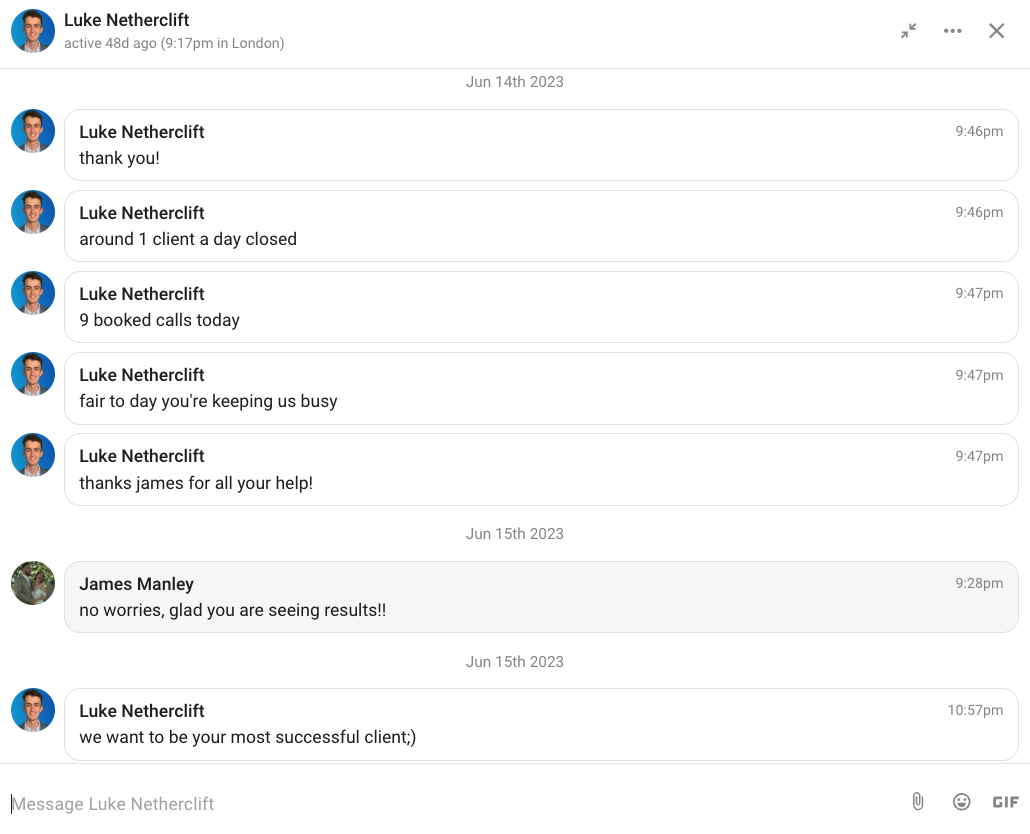Click James Manley's avatar photo
The height and width of the screenshot is (834, 1030).
pyautogui.click(x=33, y=583)
